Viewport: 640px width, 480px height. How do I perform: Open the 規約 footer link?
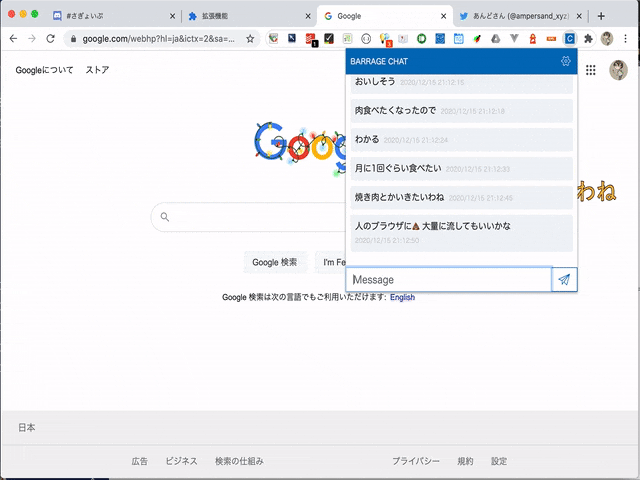click(x=465, y=461)
